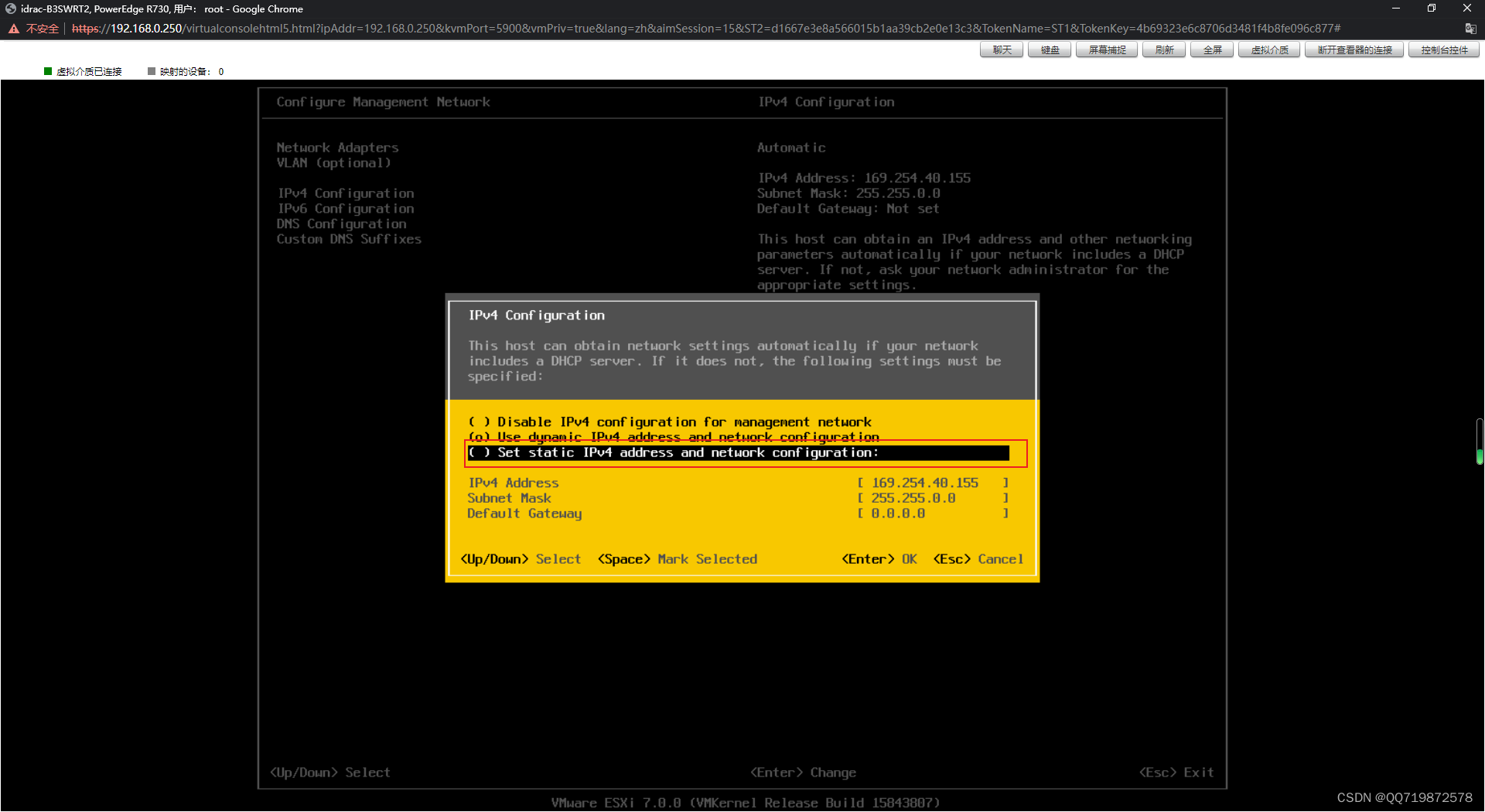Image resolution: width=1485 pixels, height=812 pixels.
Task: Click the insecure warning triangle icon
Action: [14, 29]
